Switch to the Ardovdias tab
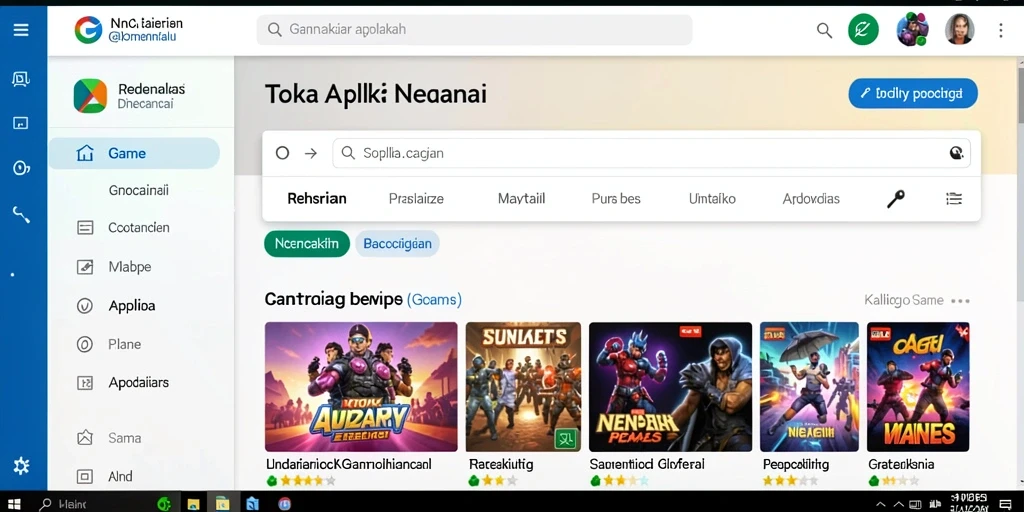The image size is (1024, 512). (811, 199)
